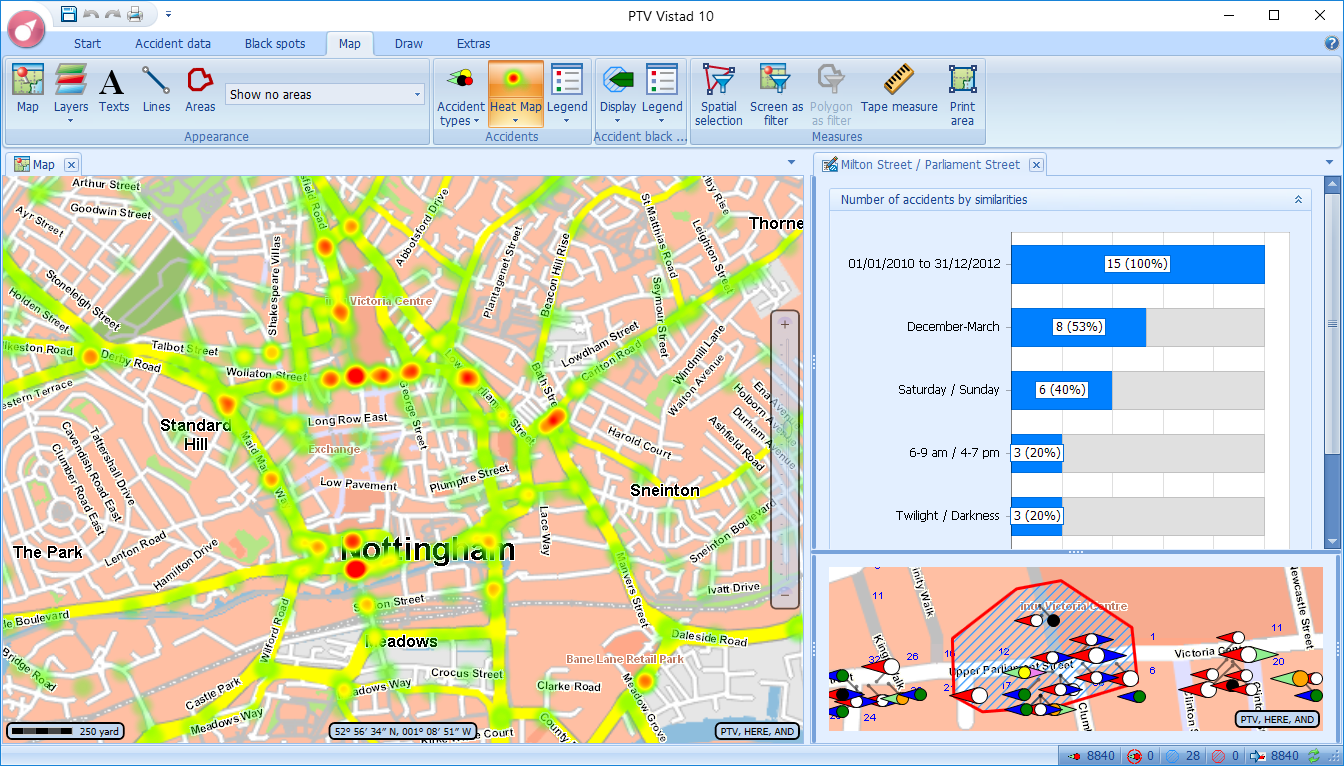1344x766 pixels.
Task: Click the map zoom in plus button
Action: click(785, 324)
